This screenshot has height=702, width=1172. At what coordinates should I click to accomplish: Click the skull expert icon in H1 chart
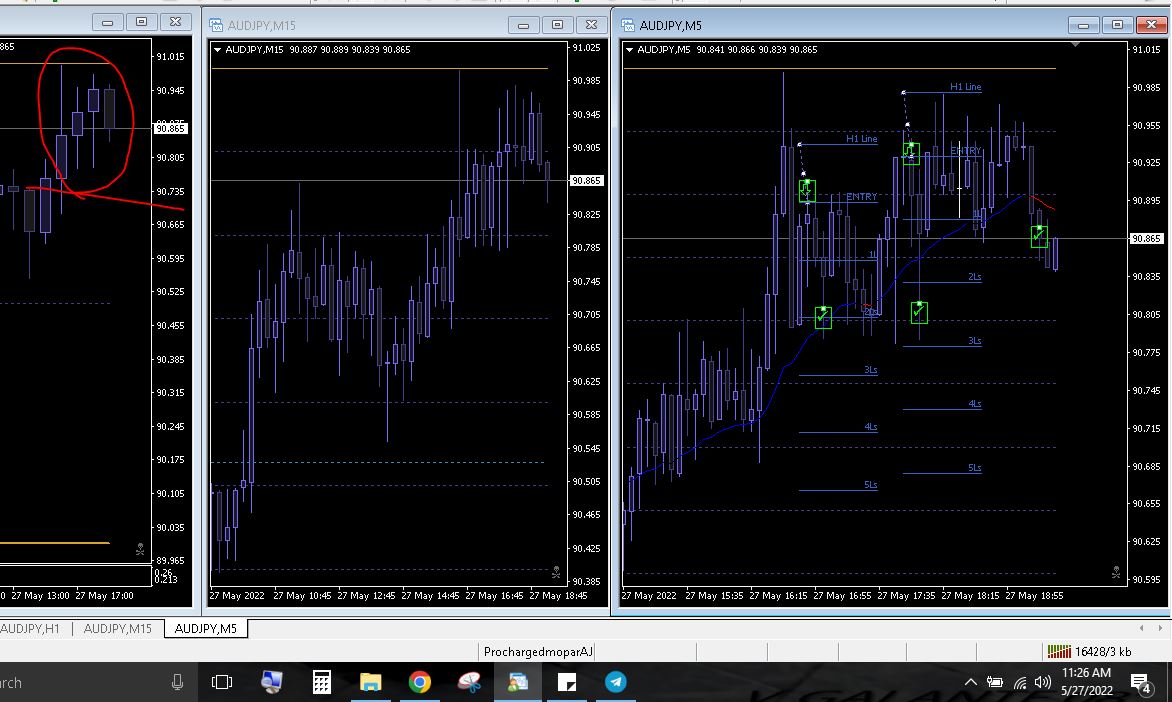140,549
